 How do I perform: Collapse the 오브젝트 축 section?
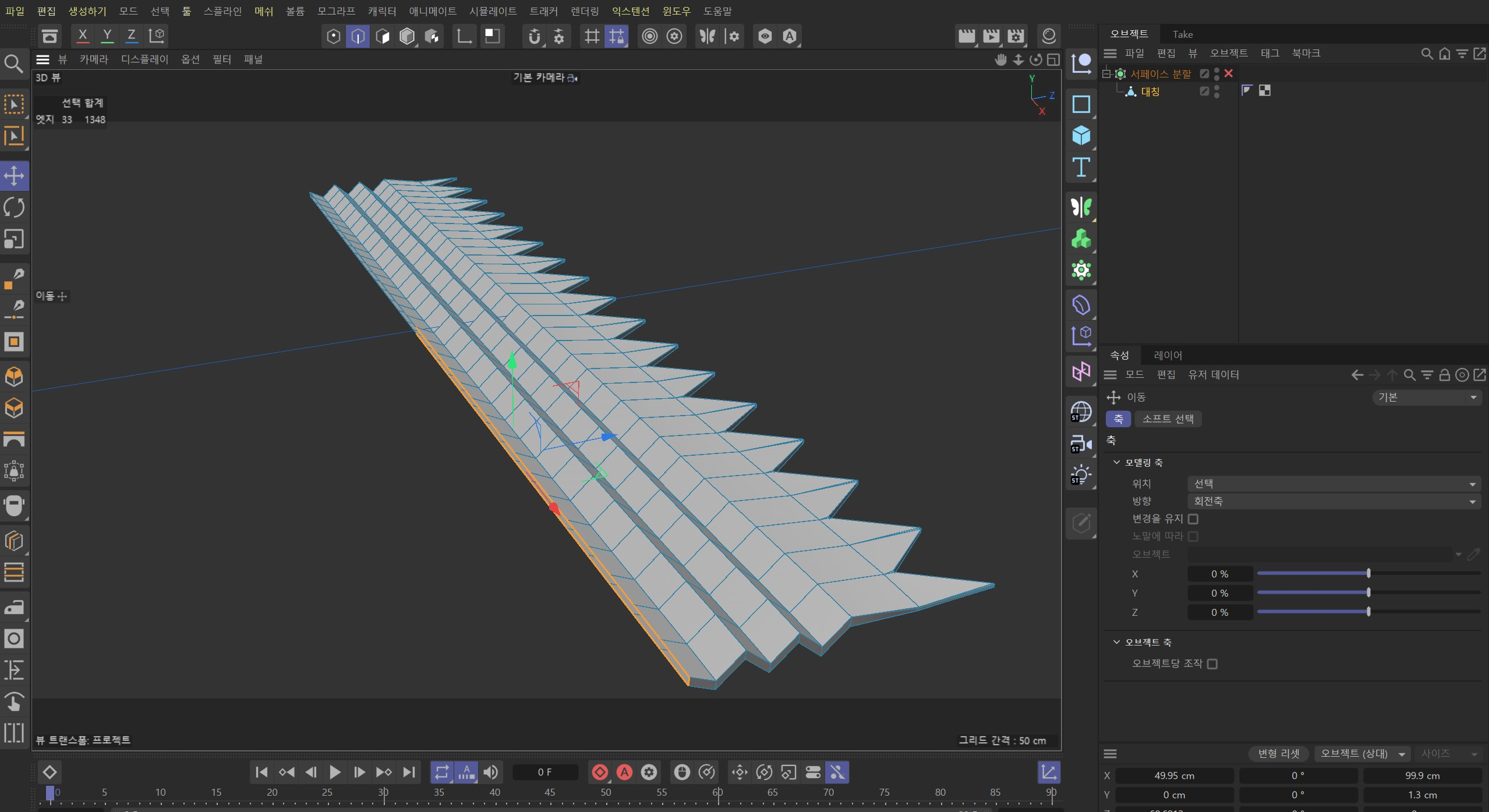click(x=1116, y=642)
